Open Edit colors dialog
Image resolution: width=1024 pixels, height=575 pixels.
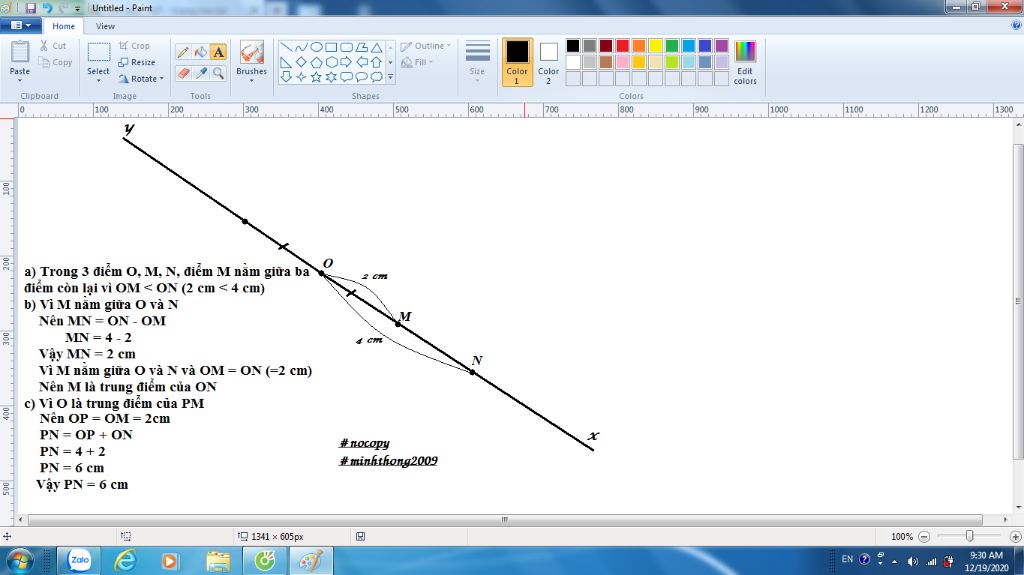pyautogui.click(x=745, y=62)
